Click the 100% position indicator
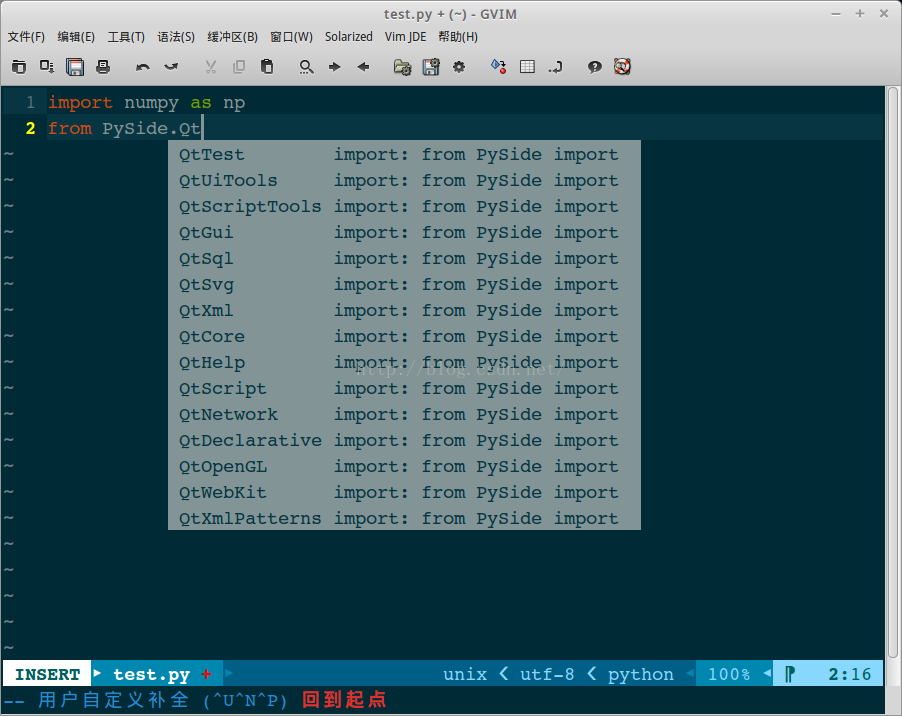 pyautogui.click(x=728, y=674)
